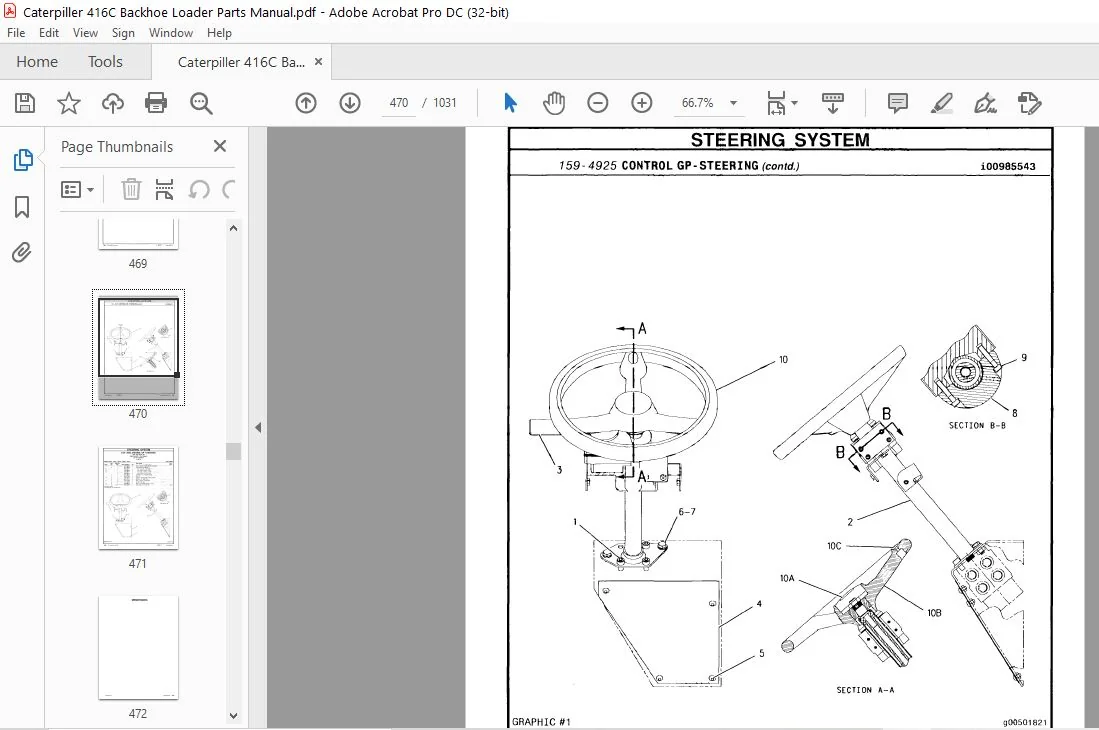Image resolution: width=1099 pixels, height=730 pixels.
Task: Click thumbnails scrollbar up arrow
Action: point(233,228)
